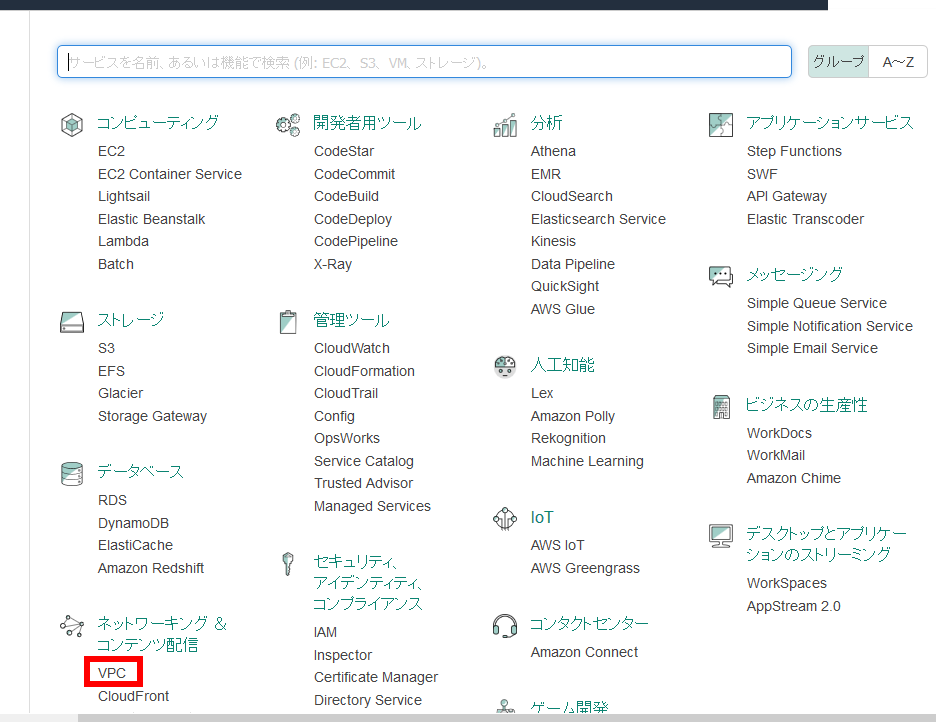This screenshot has height=722, width=936.
Task: Open the Glacier service
Action: 121,393
